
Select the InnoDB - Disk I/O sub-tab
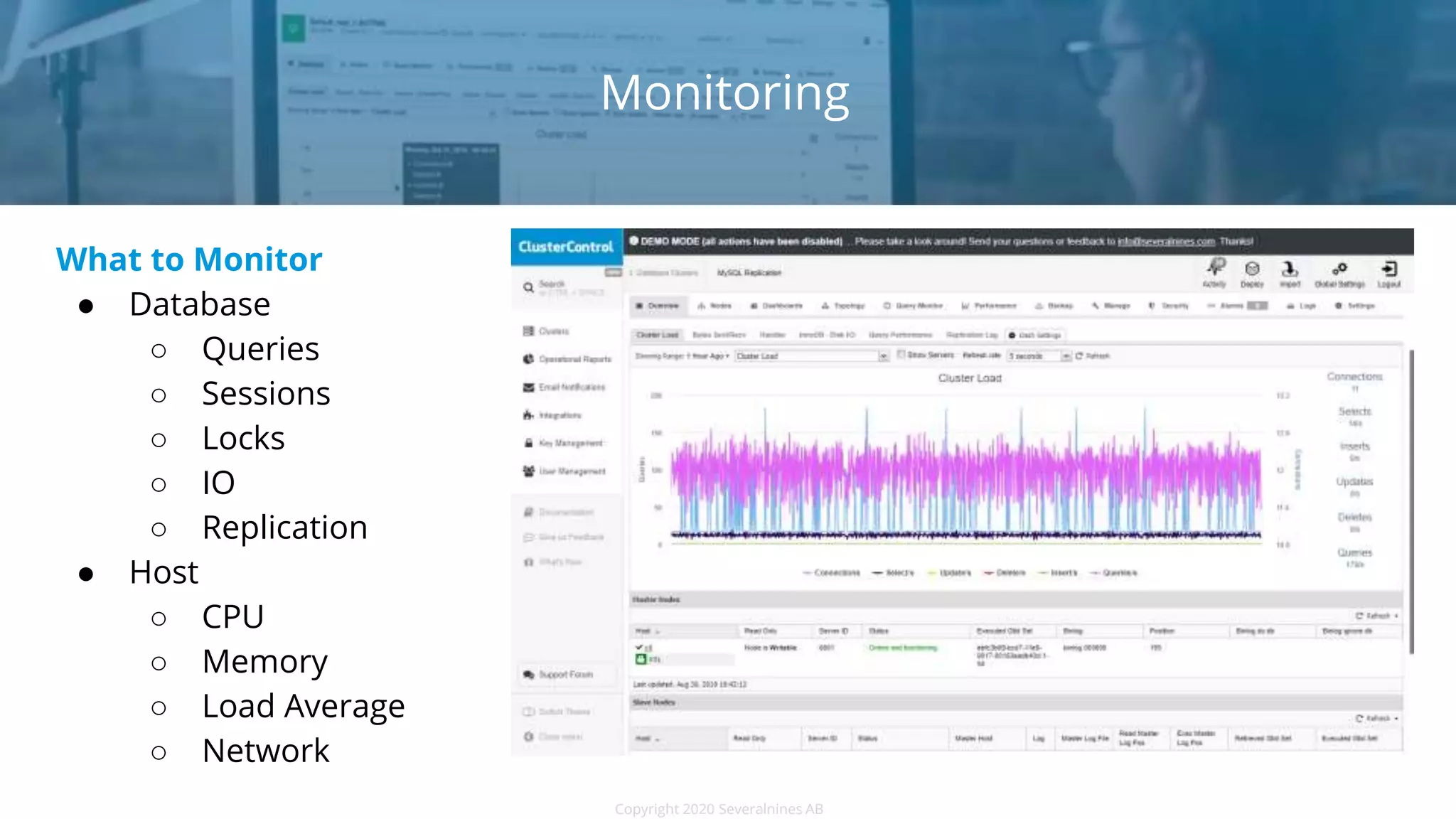(x=827, y=335)
